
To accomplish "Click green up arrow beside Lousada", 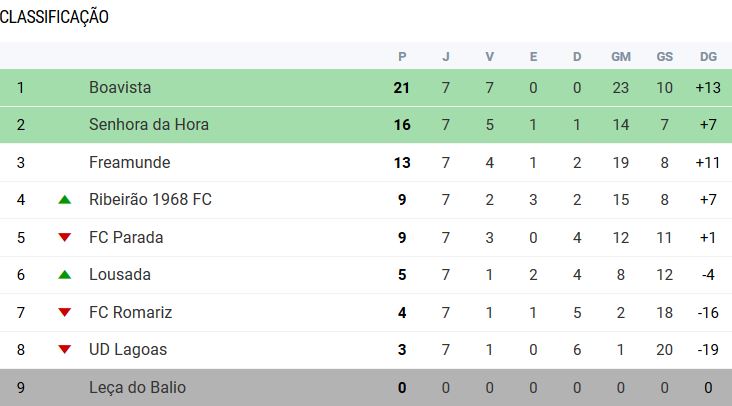I will [65, 275].
